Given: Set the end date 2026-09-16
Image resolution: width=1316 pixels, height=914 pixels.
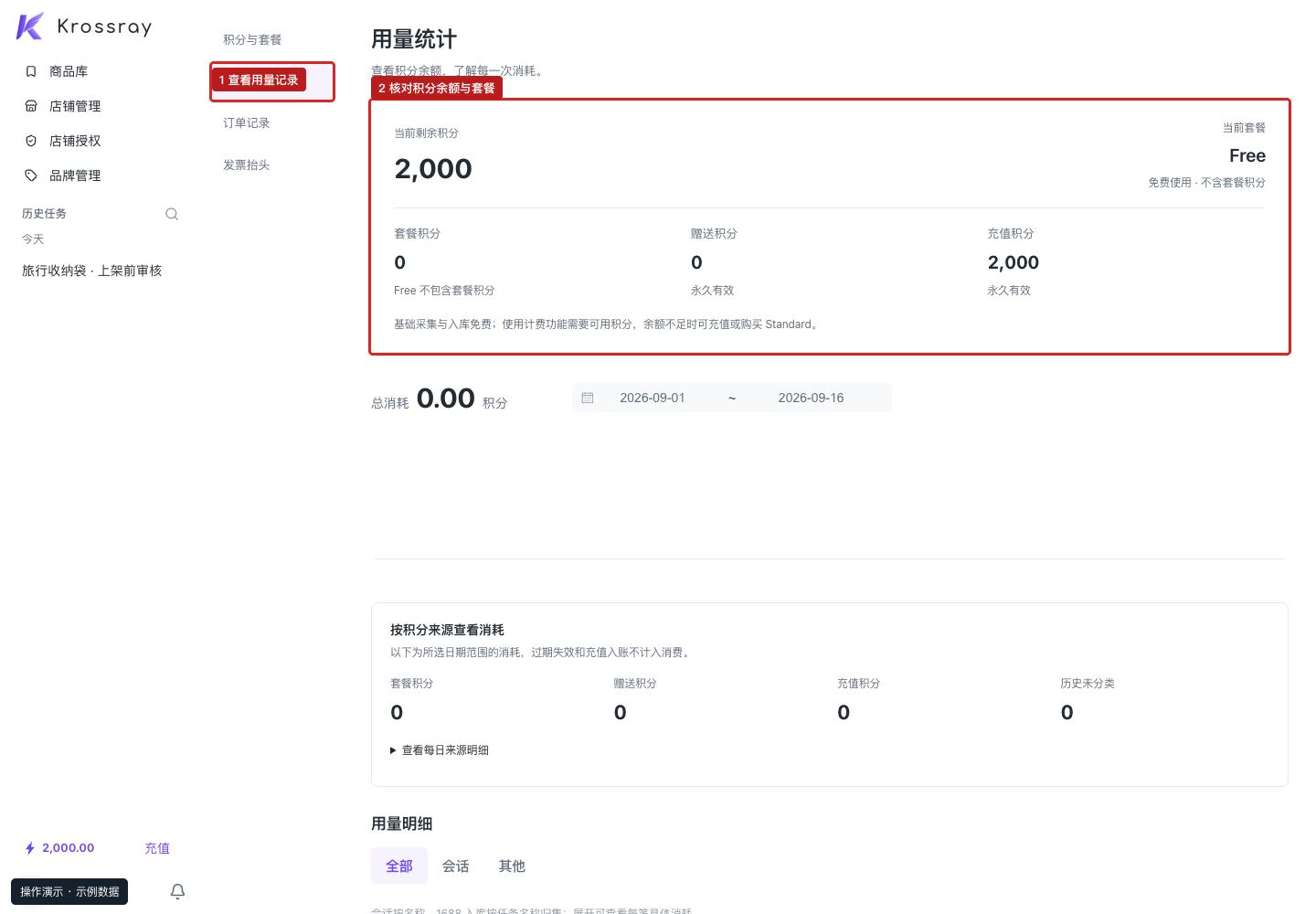Looking at the screenshot, I should (811, 398).
